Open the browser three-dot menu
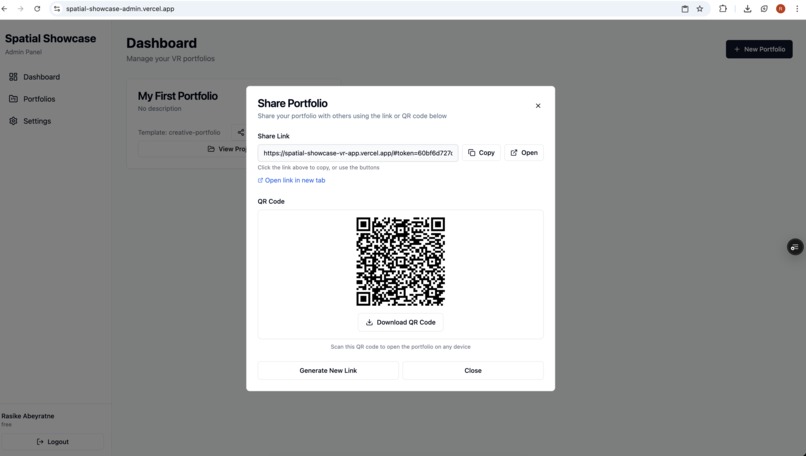 796,9
